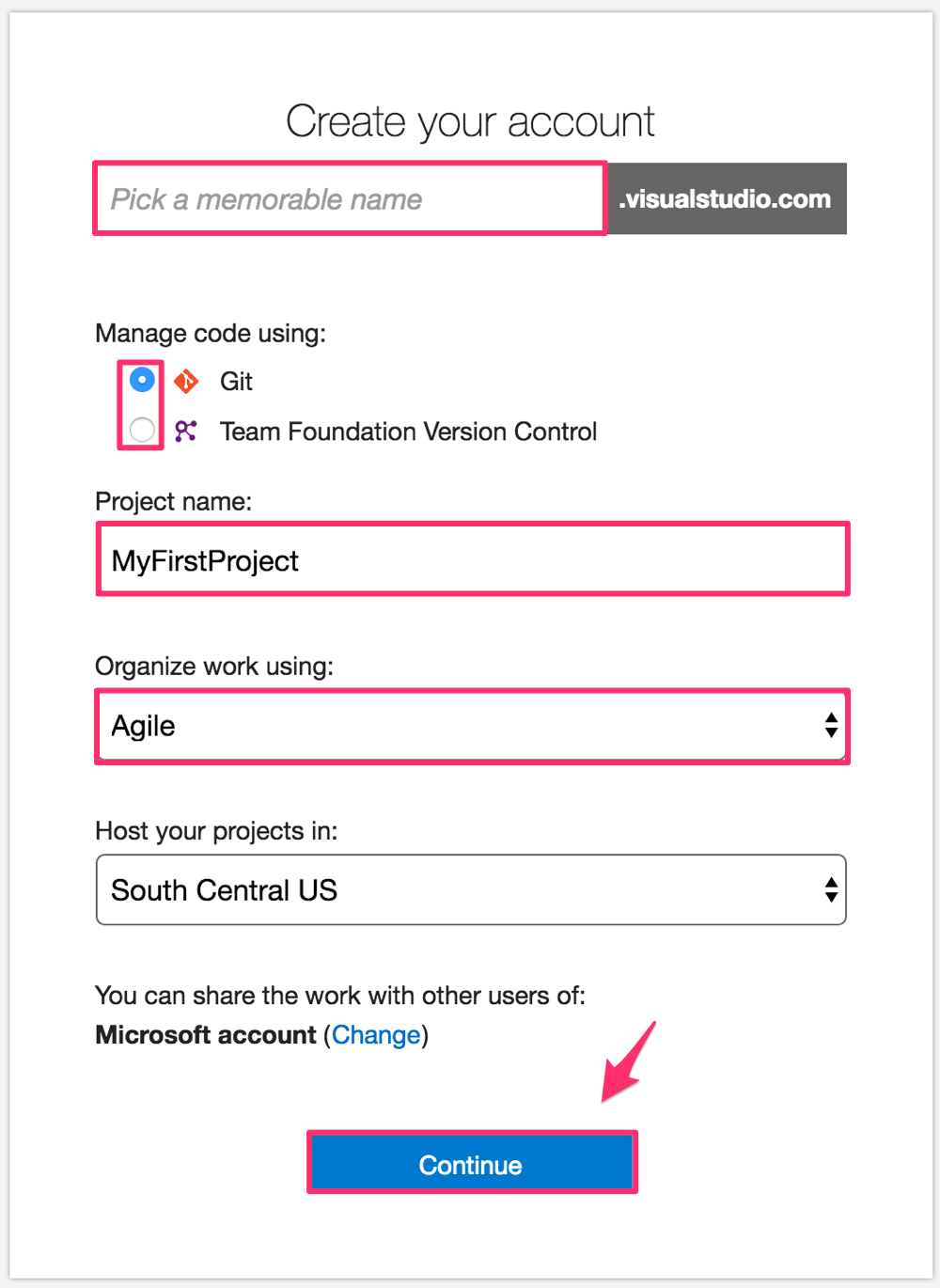This screenshot has height=1288, width=940.
Task: Select the Git radio button
Action: click(x=142, y=380)
